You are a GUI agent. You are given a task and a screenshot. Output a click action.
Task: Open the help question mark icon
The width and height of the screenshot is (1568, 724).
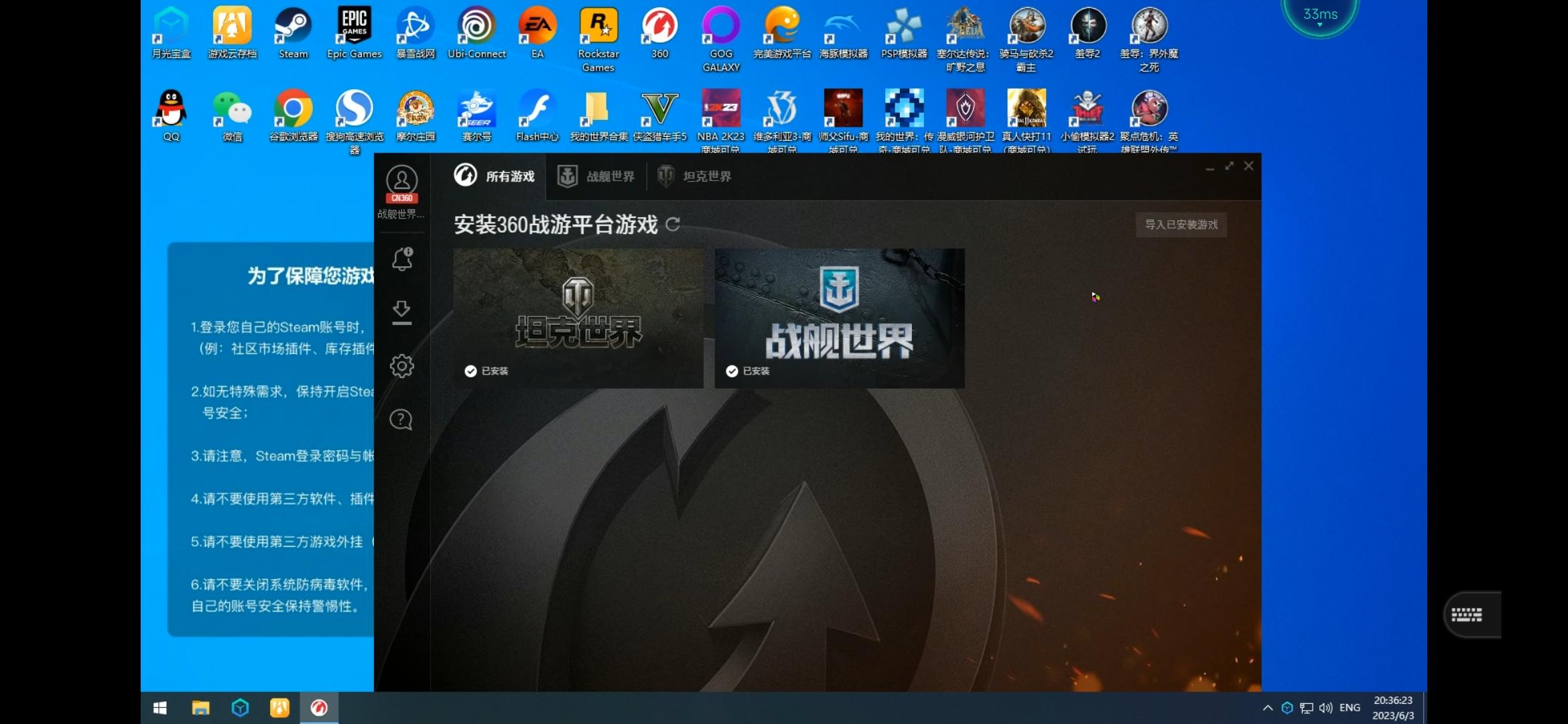pos(401,420)
